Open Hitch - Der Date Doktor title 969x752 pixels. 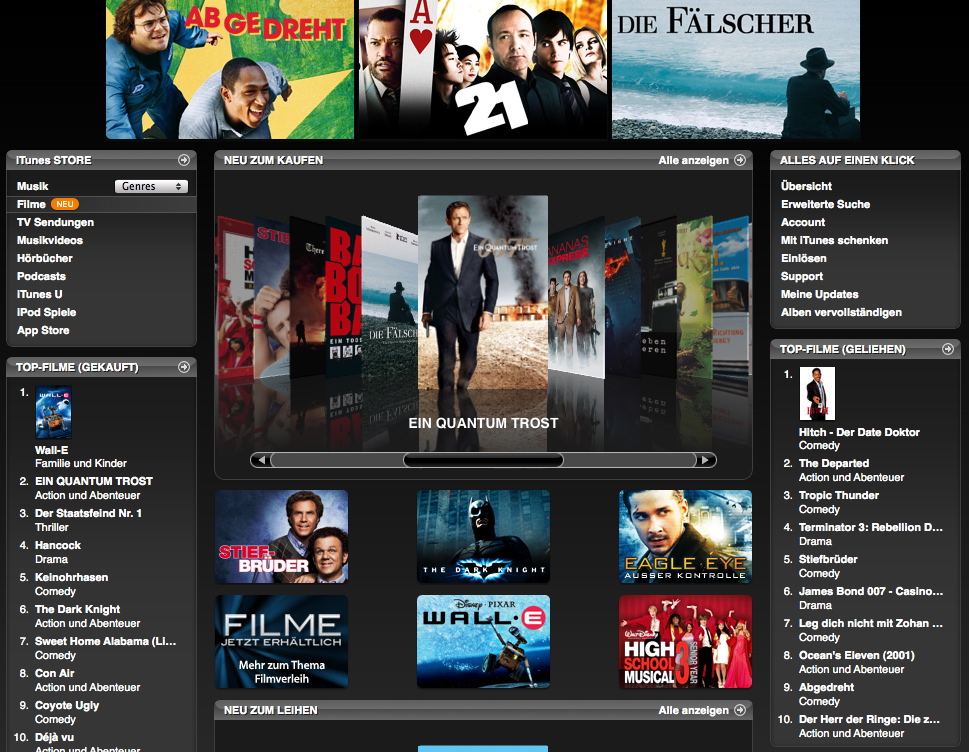pos(859,432)
